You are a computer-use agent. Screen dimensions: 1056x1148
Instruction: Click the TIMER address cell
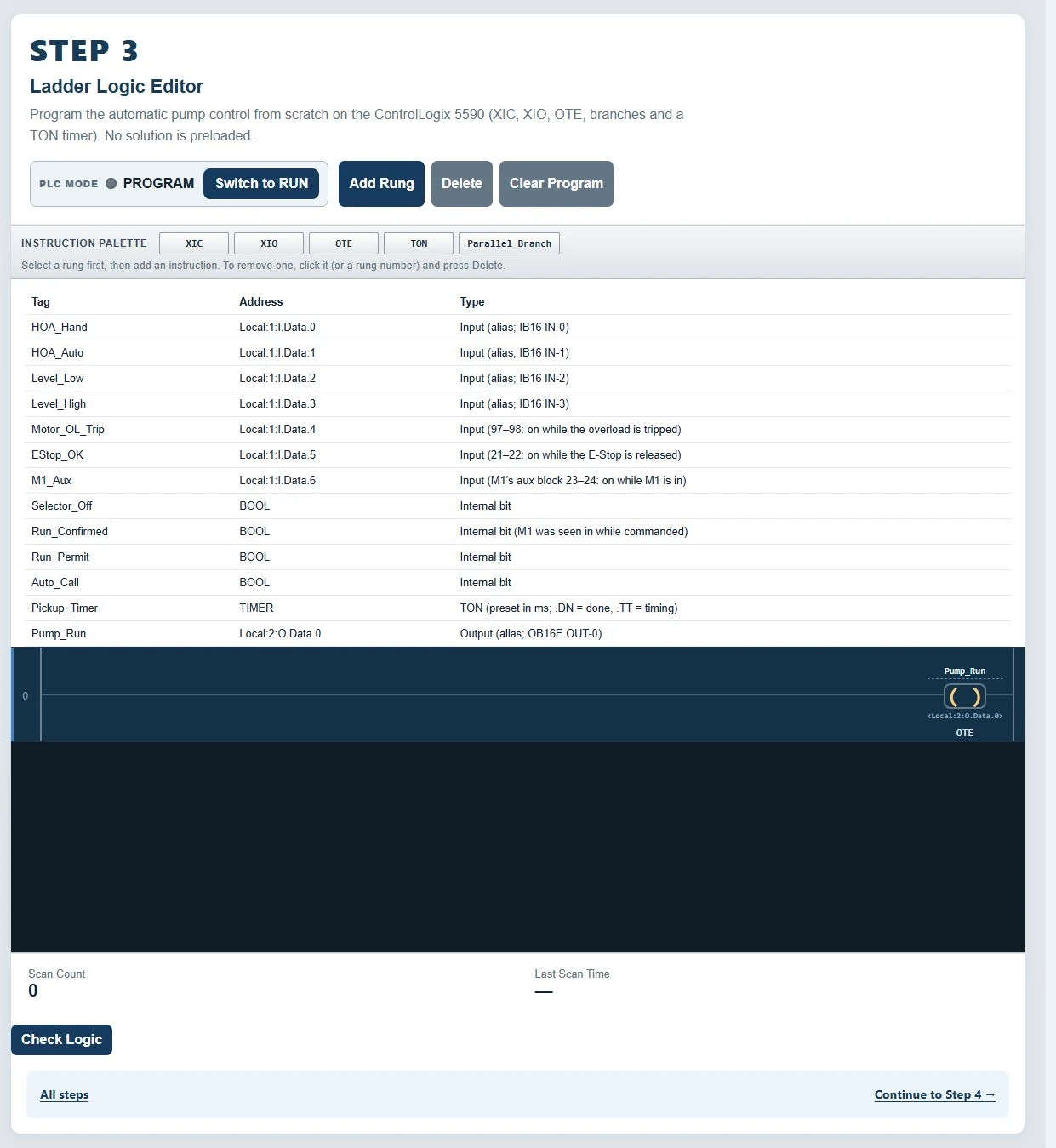(x=256, y=608)
